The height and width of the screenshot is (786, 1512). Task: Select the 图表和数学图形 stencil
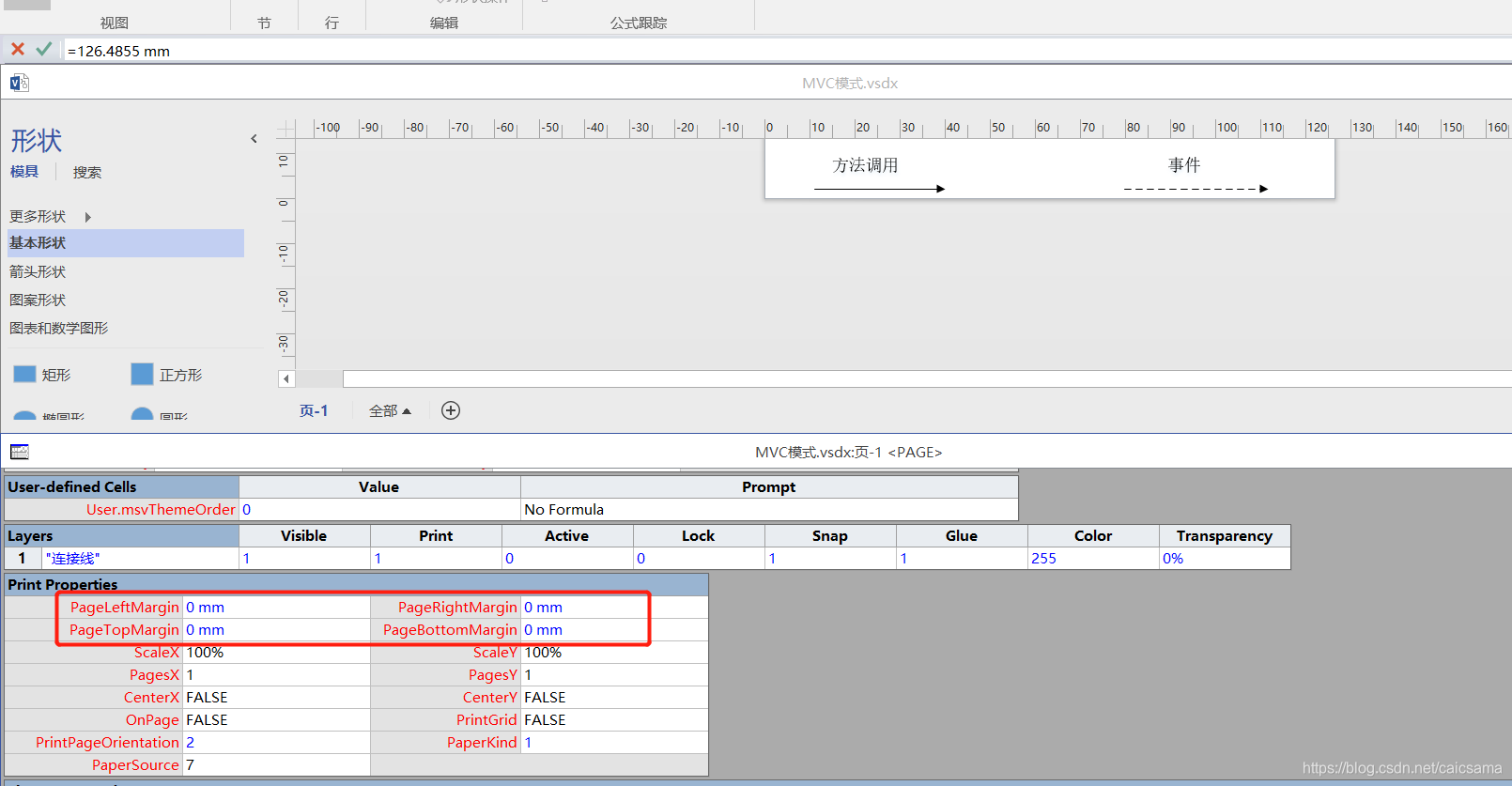click(59, 328)
